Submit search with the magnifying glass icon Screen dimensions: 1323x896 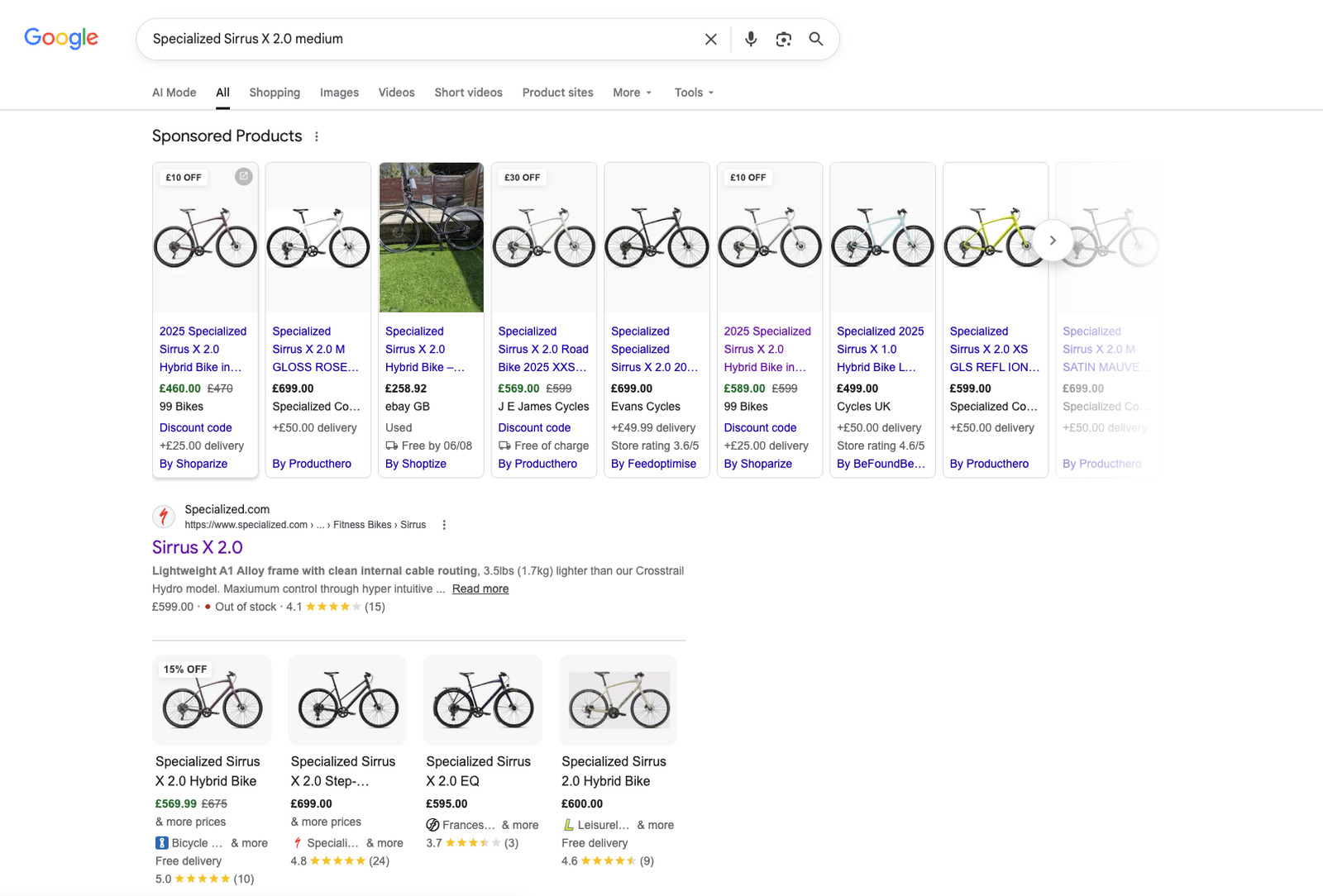816,39
